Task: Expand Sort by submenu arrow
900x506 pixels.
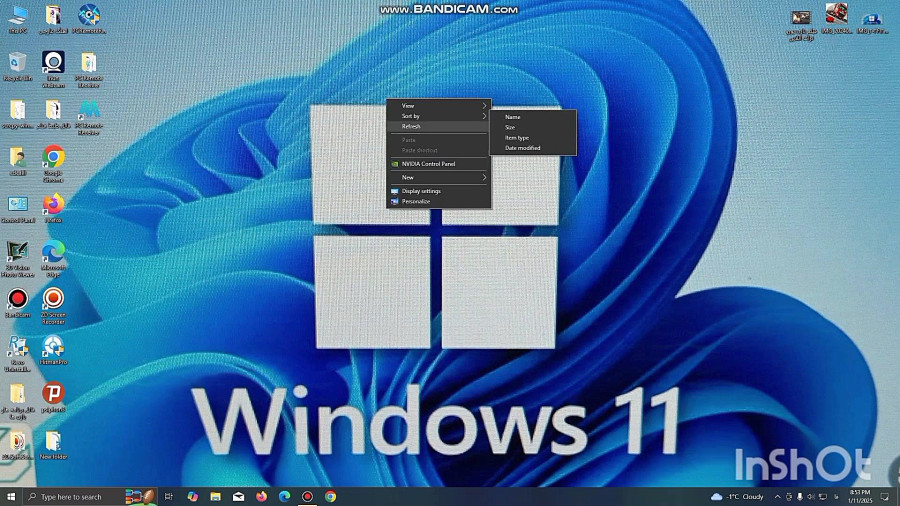Action: (484, 116)
